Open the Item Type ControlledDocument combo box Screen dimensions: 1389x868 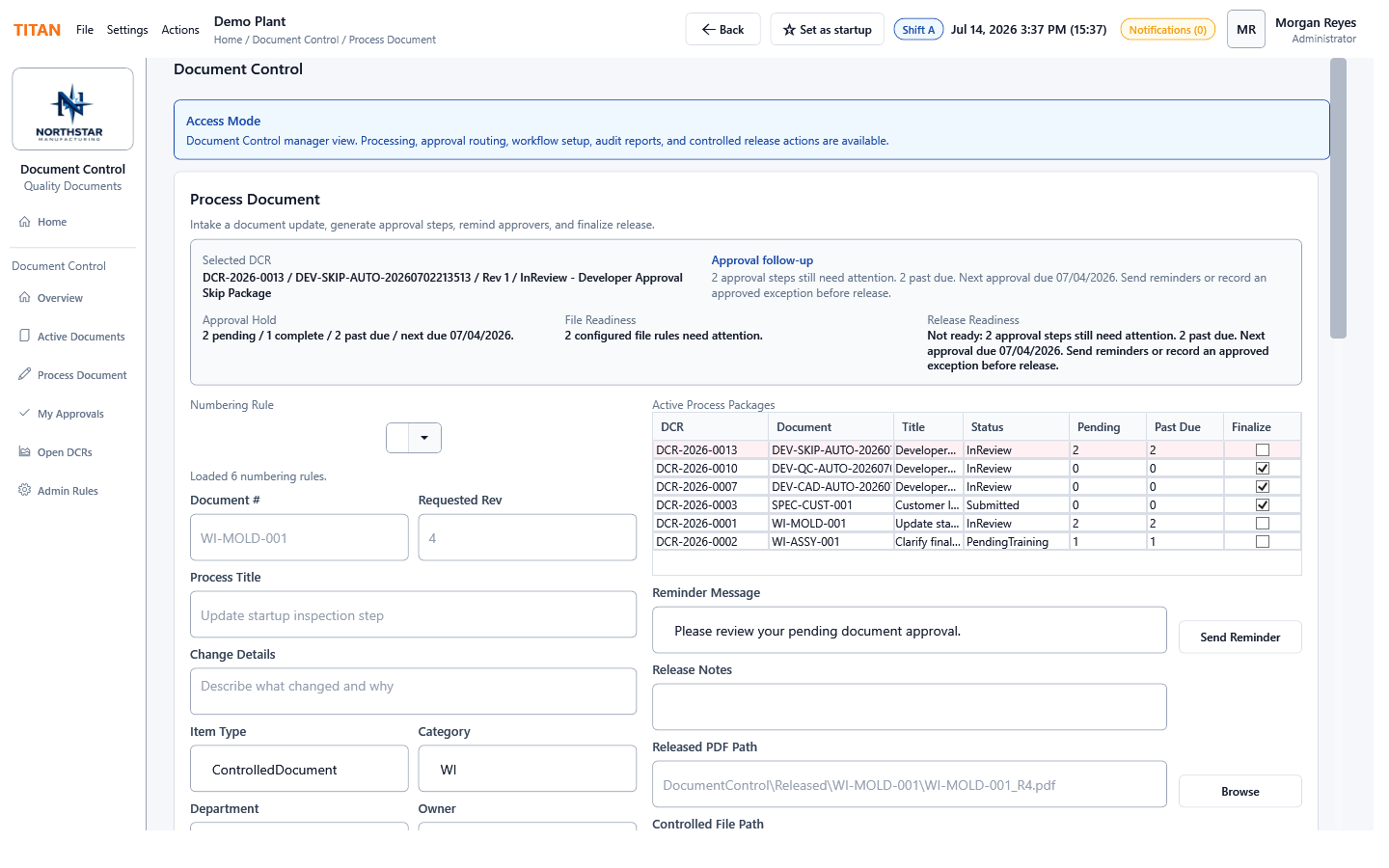pos(299,770)
